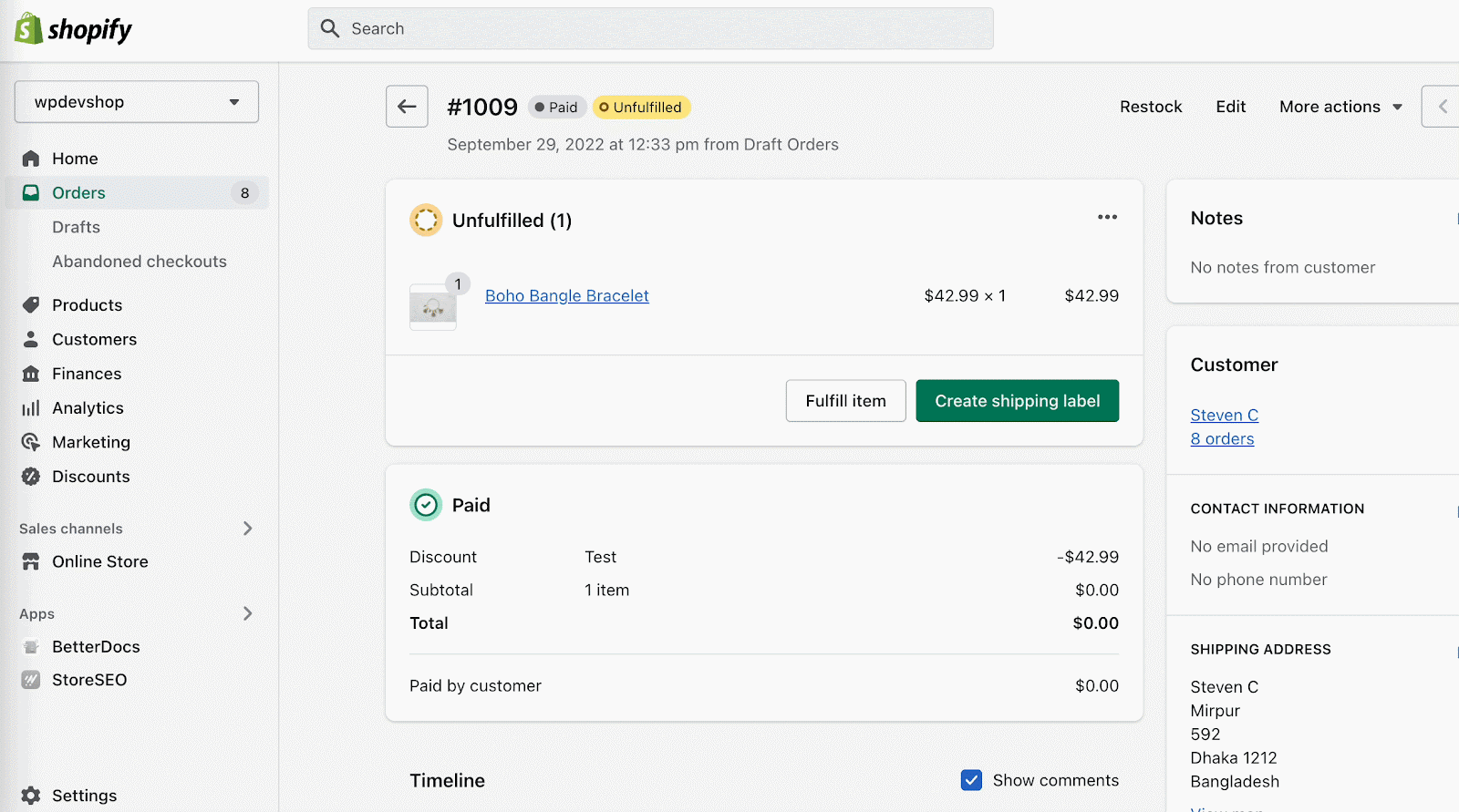Click the Orders inbox icon
Screen dimensions: 1459x812
31,193
